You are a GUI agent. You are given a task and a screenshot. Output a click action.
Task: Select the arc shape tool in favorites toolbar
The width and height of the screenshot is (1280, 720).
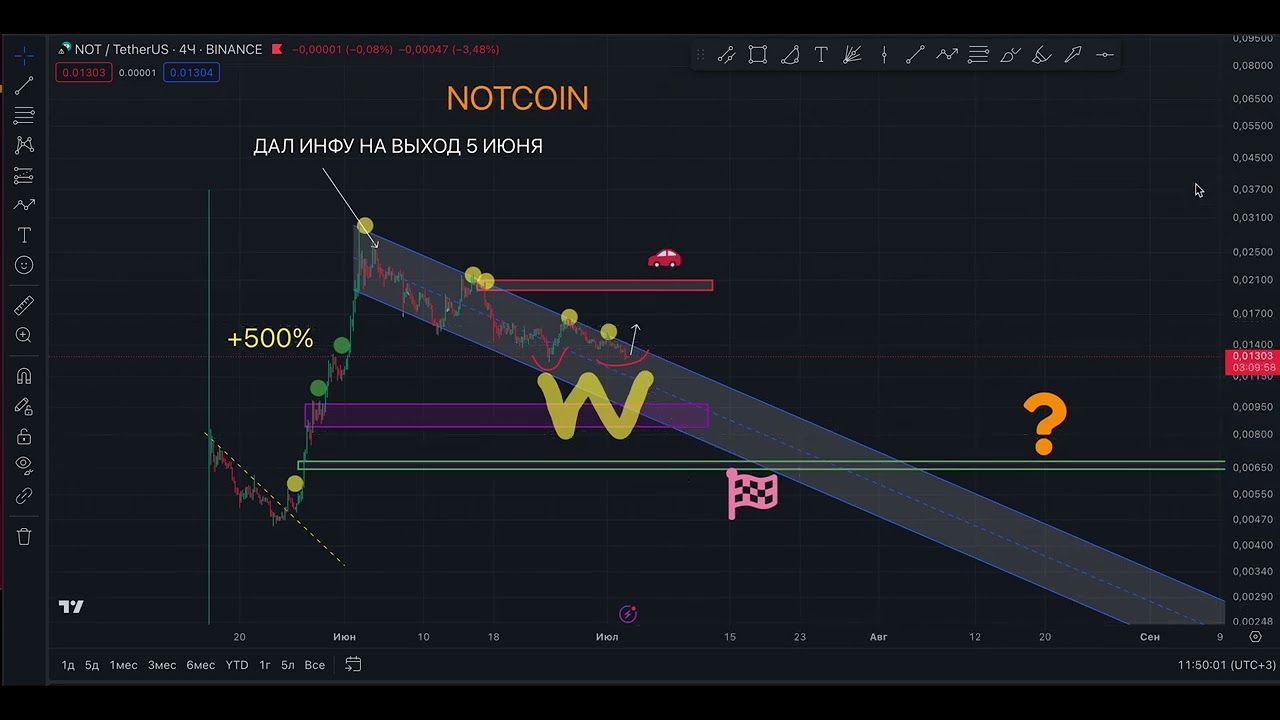click(789, 55)
